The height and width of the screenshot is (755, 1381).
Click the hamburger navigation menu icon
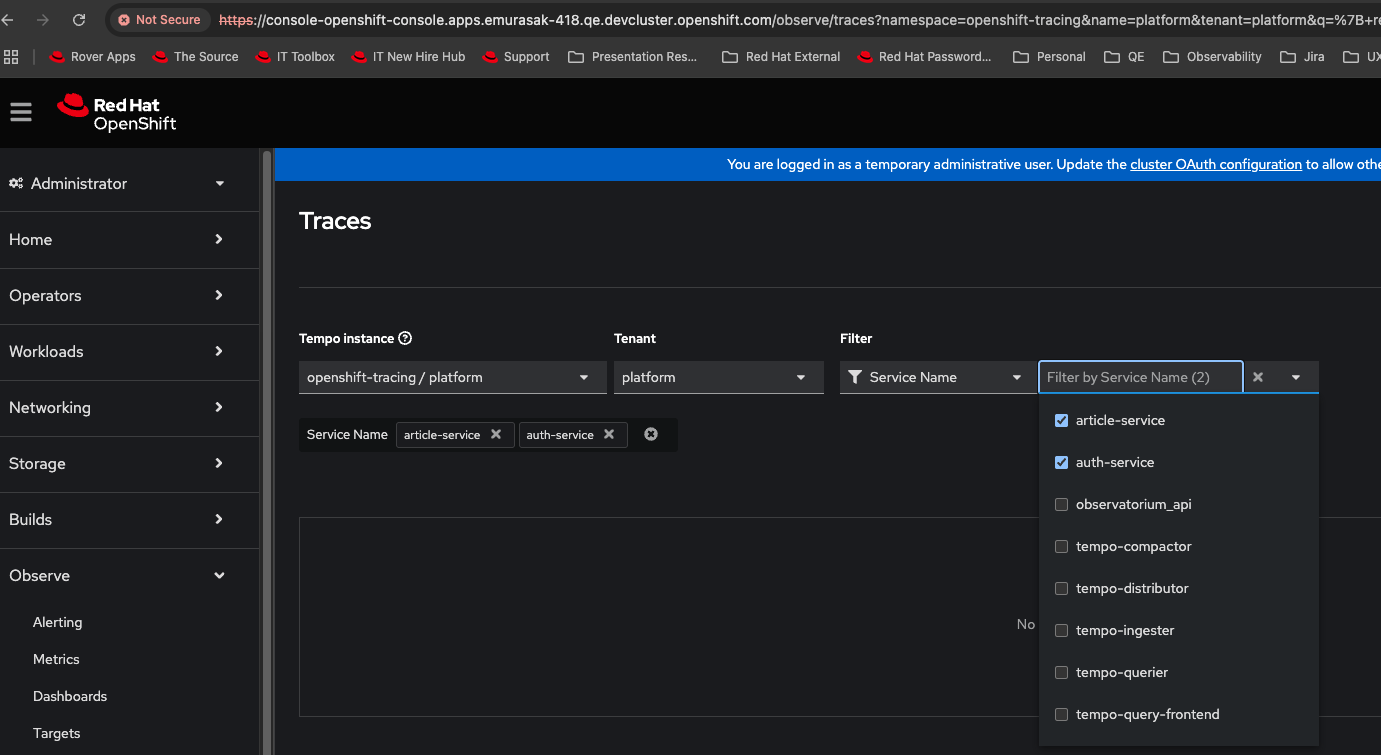[21, 113]
